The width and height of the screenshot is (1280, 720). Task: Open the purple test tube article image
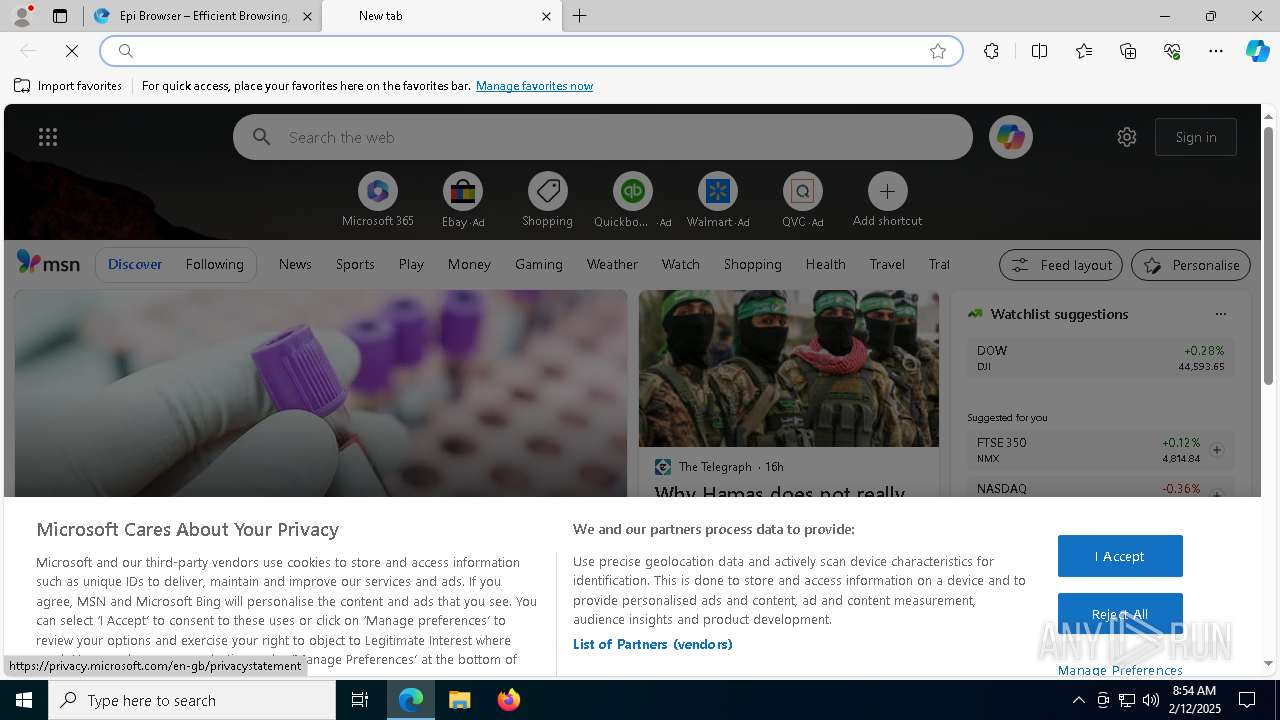coord(320,393)
